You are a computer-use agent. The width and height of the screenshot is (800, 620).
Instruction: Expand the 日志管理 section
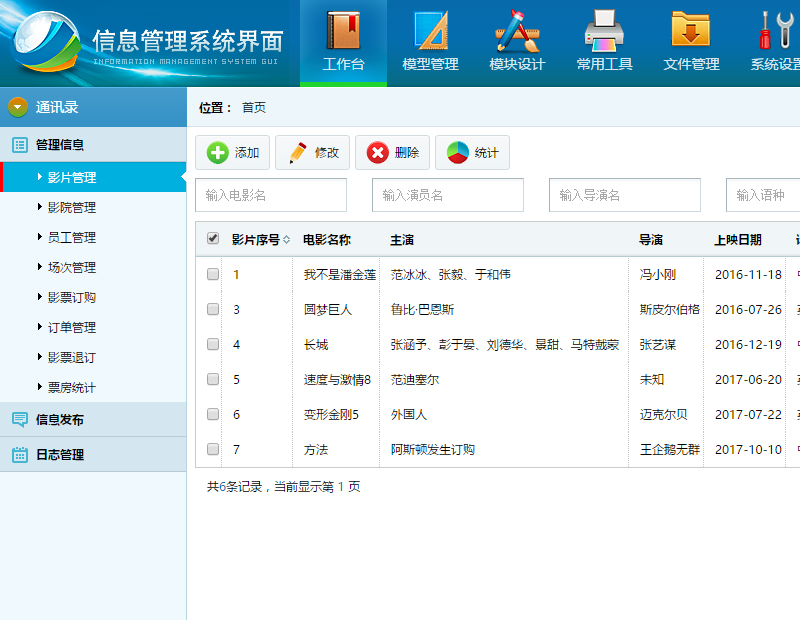click(93, 454)
